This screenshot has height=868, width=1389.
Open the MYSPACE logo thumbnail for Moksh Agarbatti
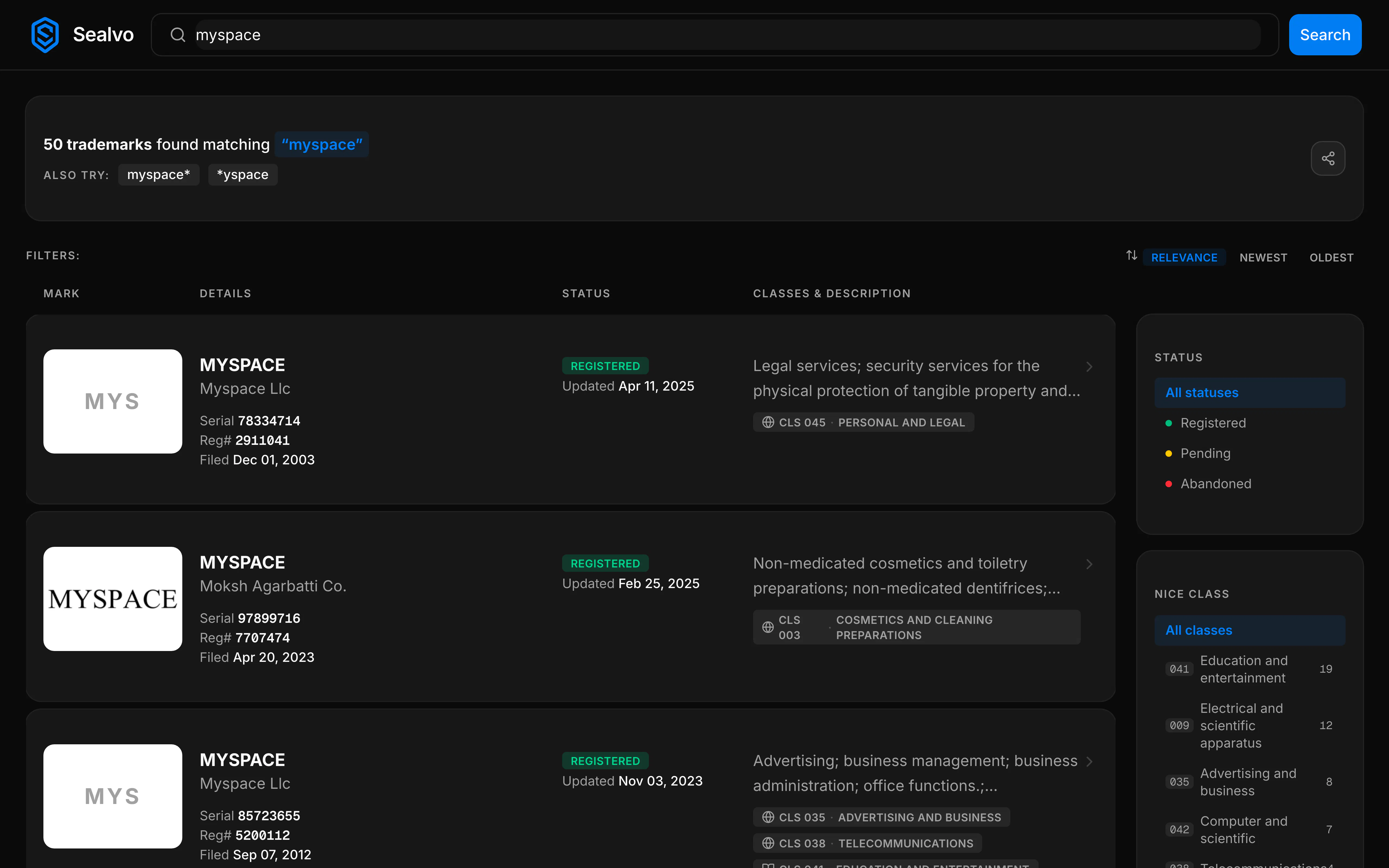113,599
